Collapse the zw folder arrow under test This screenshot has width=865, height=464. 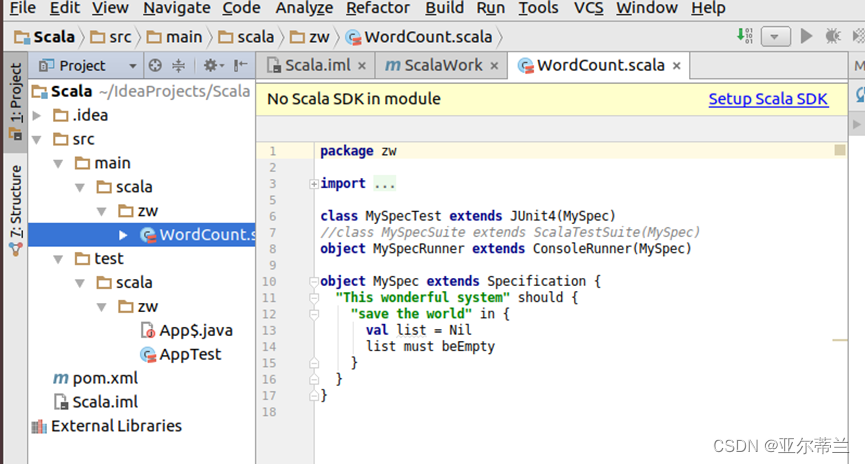[102, 307]
